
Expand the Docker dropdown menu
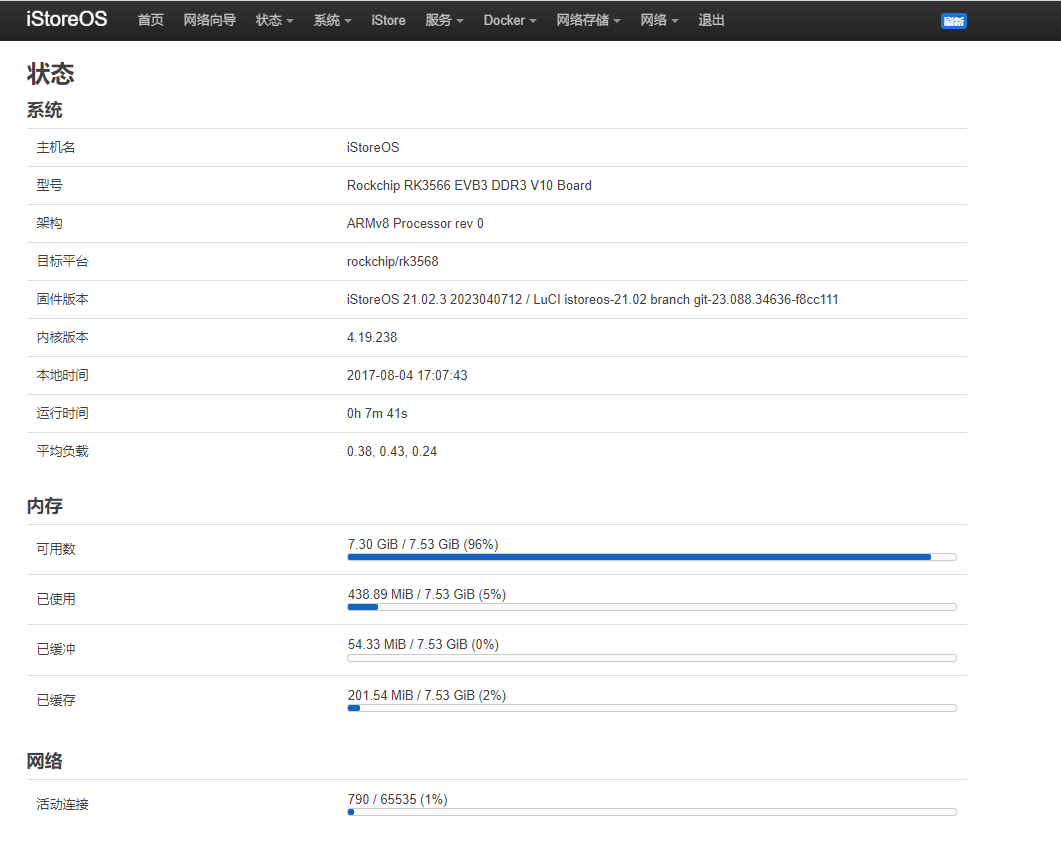point(510,20)
